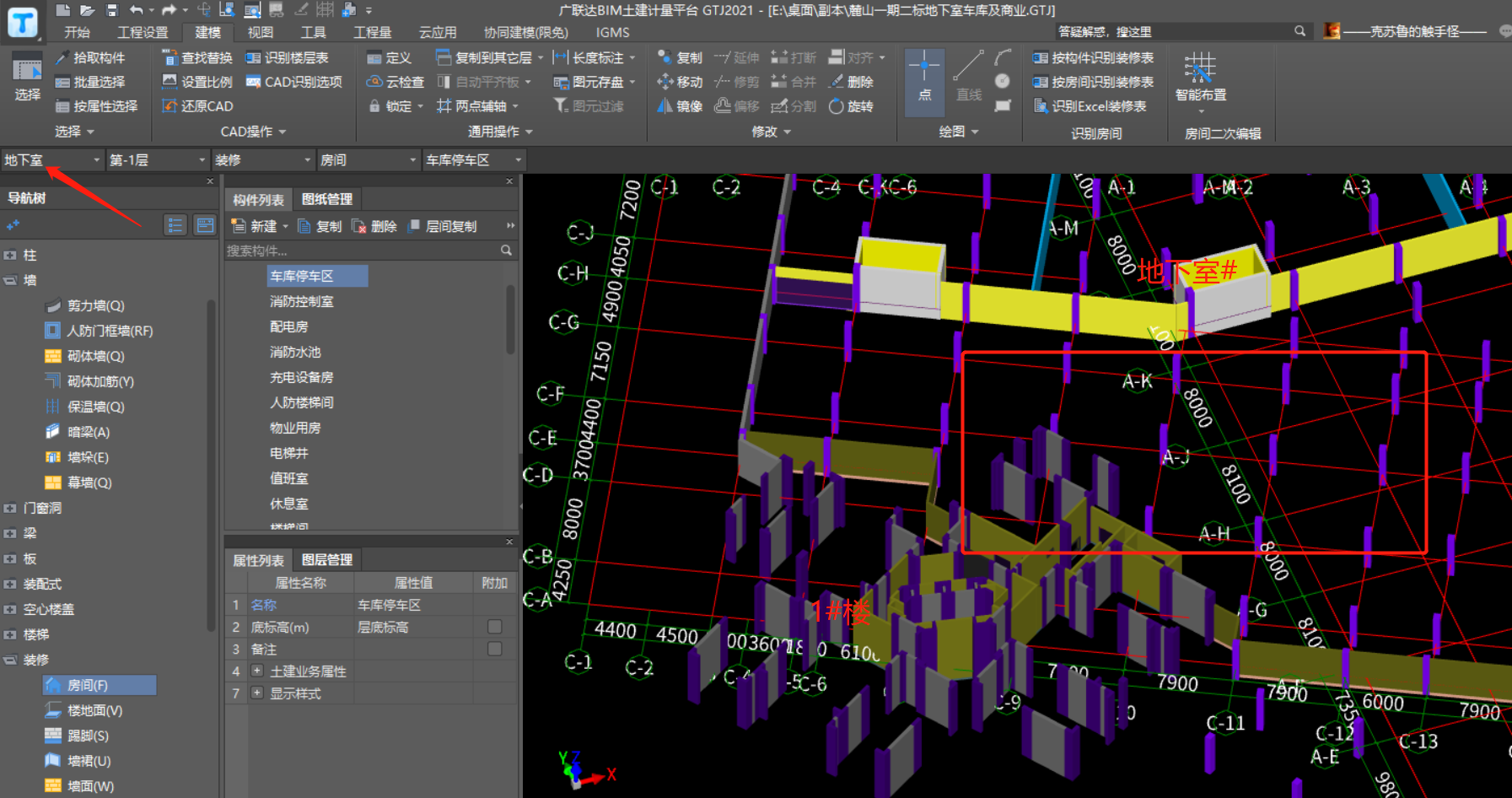This screenshot has height=798, width=1512.
Task: Choose 批量选择 batch select tool
Action: coord(89,82)
